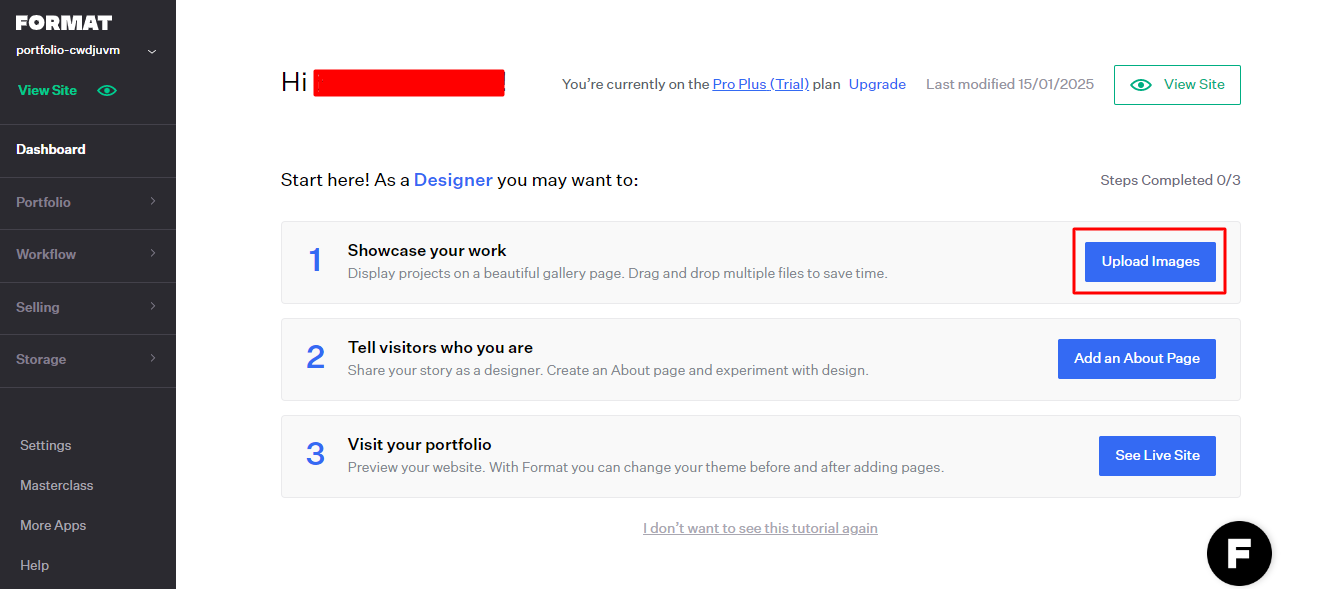Open the black F chat bubble icon

(1239, 553)
